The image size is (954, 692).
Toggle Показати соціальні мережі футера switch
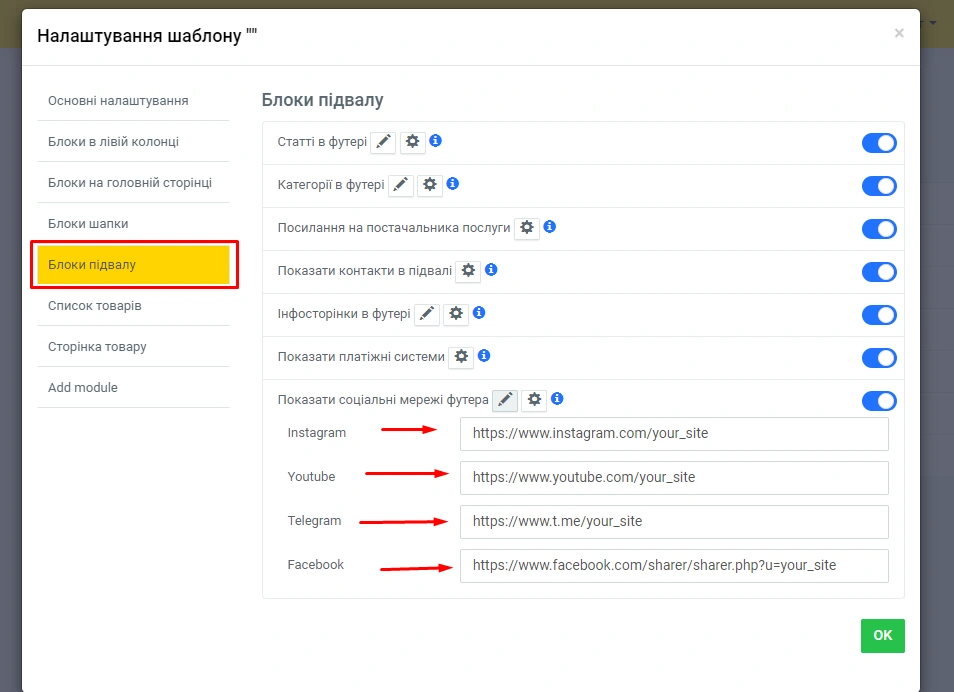[879, 401]
